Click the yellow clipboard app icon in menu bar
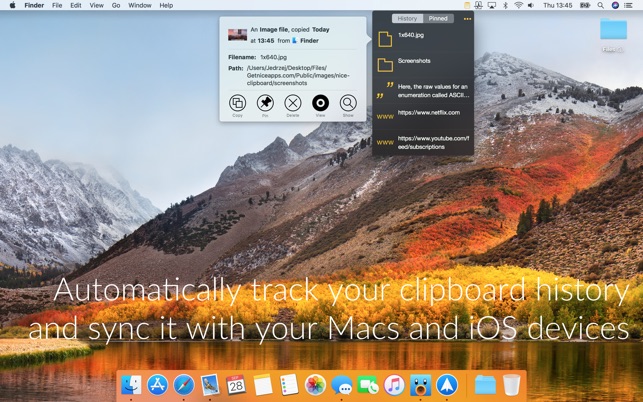This screenshot has width=643, height=402. (x=467, y=5)
